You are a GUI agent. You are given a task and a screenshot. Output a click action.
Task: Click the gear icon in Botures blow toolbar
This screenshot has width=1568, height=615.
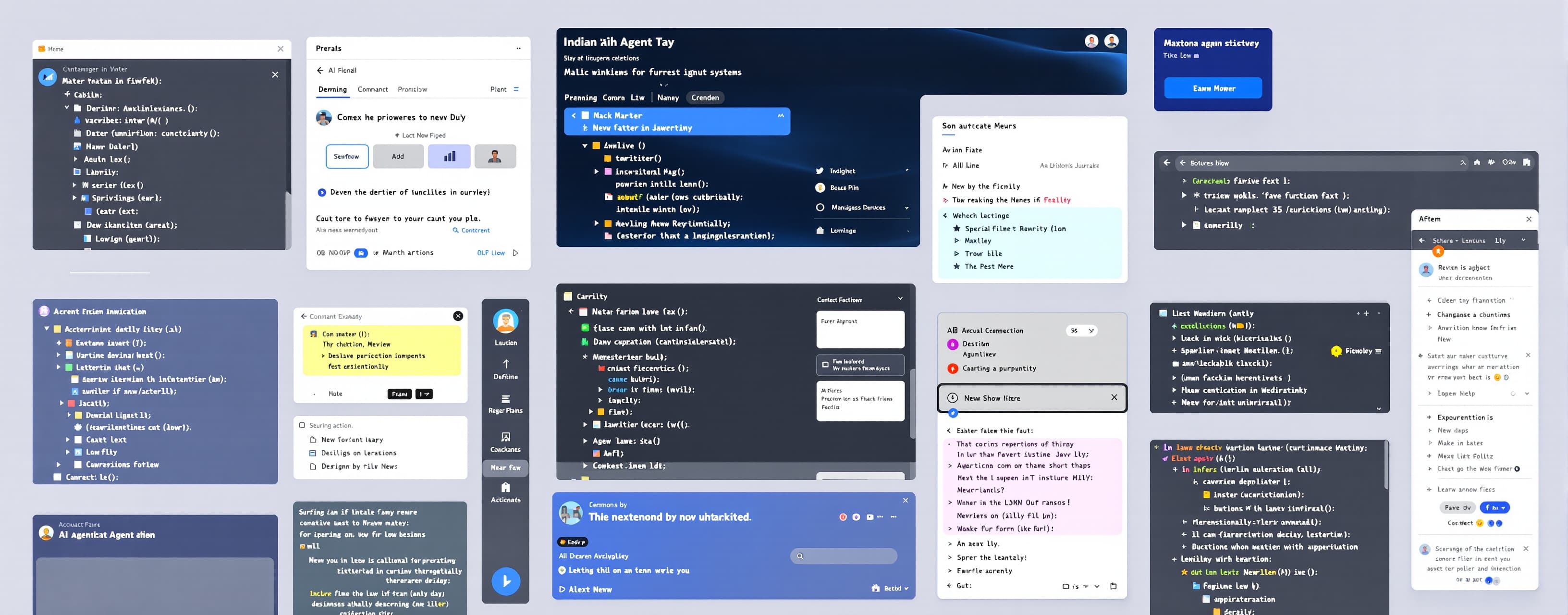pos(1491,162)
